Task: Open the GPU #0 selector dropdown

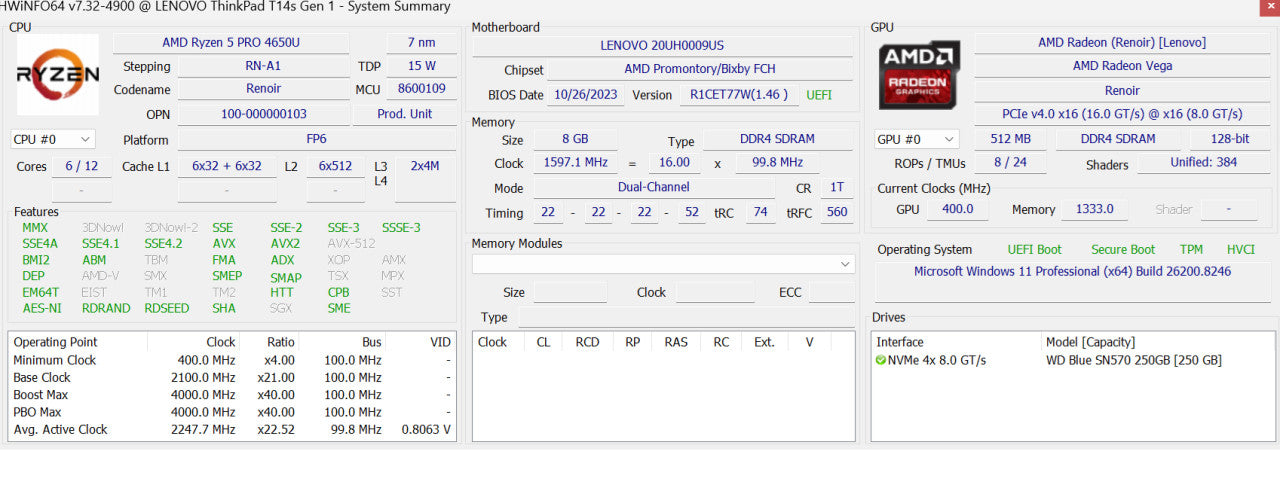Action: tap(915, 139)
